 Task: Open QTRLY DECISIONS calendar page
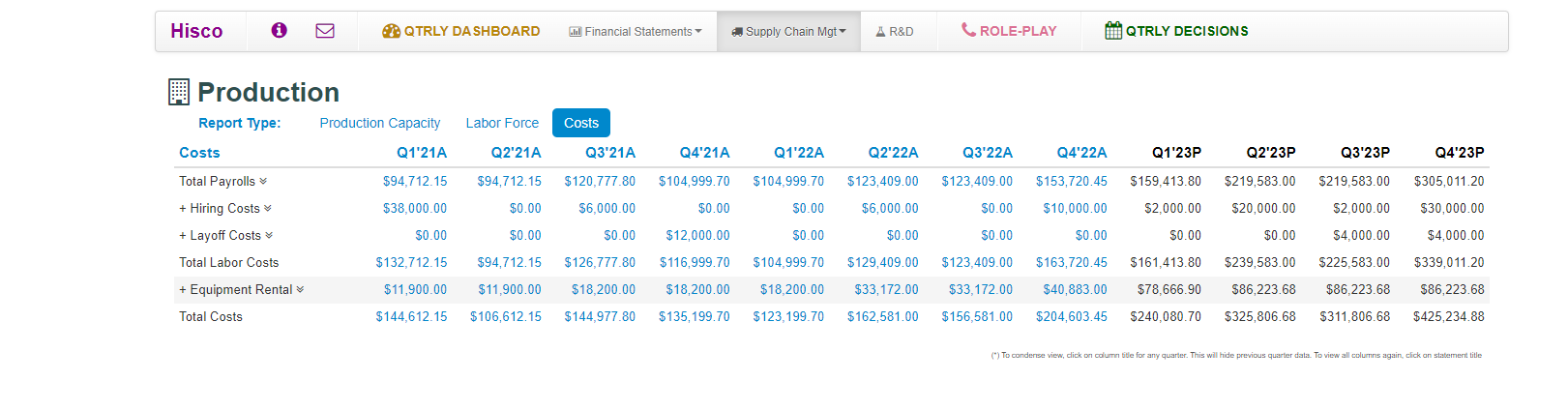coord(1176,31)
